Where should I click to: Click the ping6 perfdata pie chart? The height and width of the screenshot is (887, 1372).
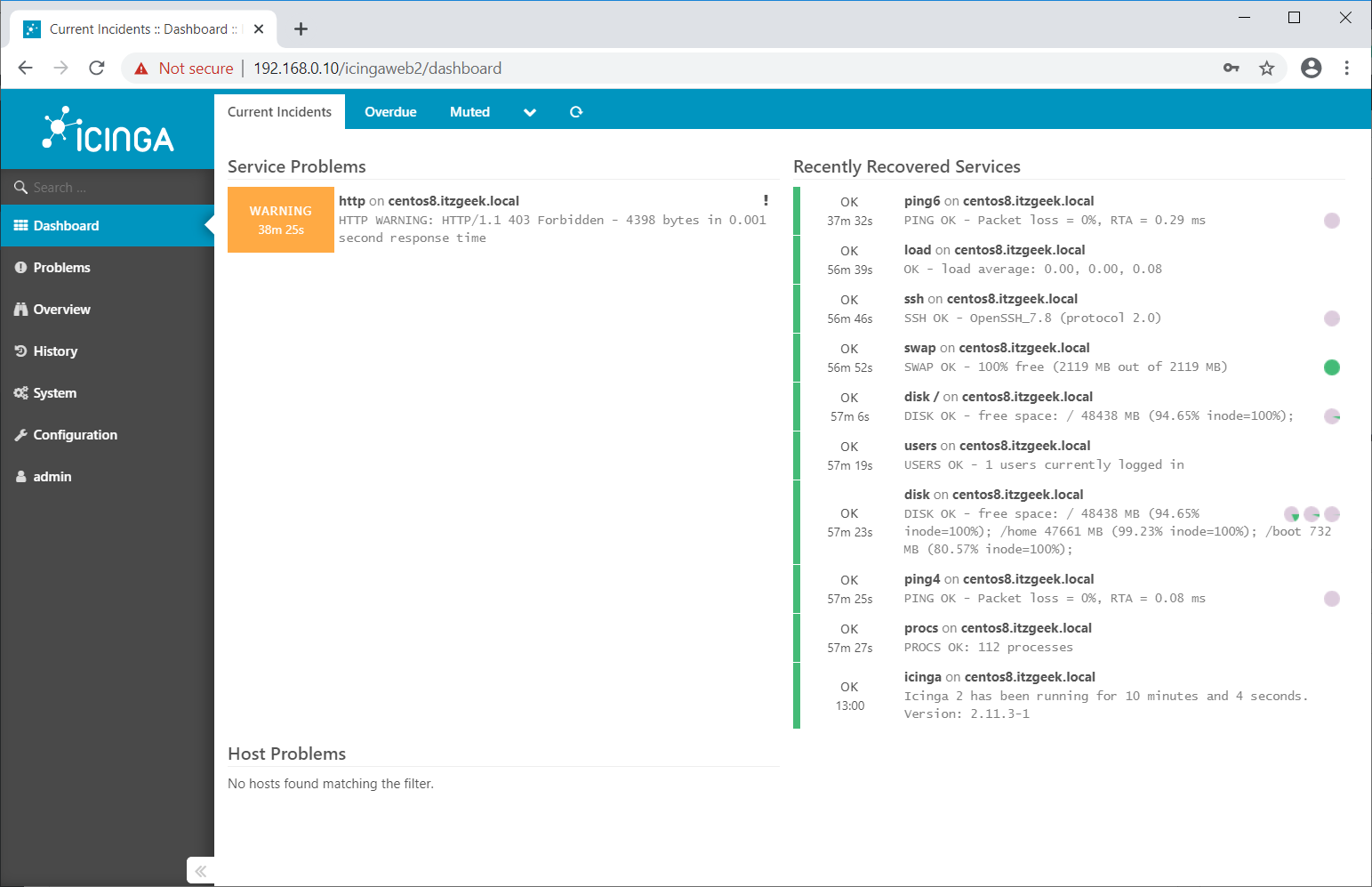click(x=1332, y=221)
